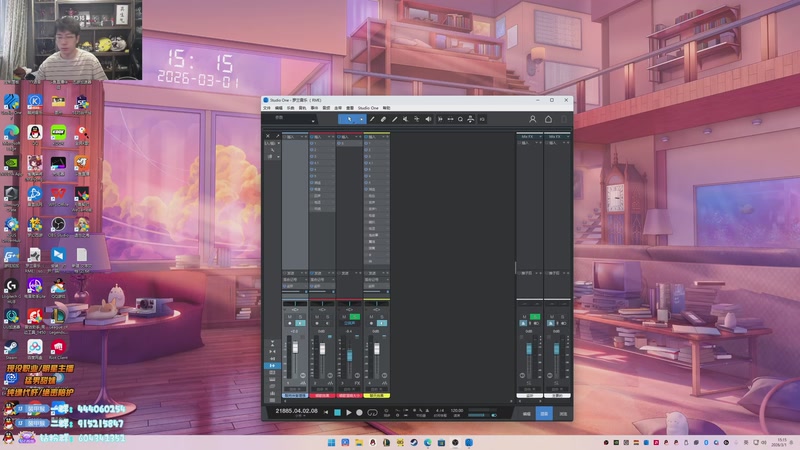Viewport: 800px width, 450px height.
Task: Open the 音轨 menu
Action: [x=303, y=108]
